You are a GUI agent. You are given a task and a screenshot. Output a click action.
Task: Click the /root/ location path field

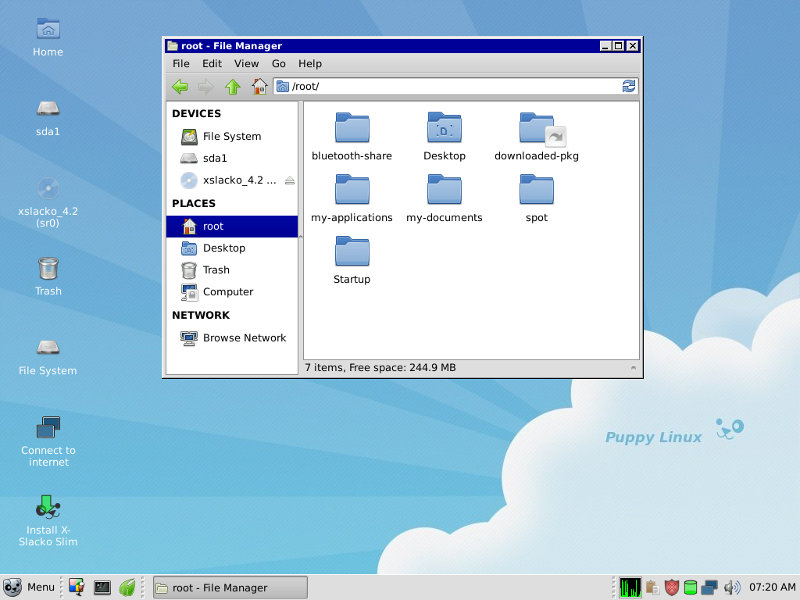455,86
